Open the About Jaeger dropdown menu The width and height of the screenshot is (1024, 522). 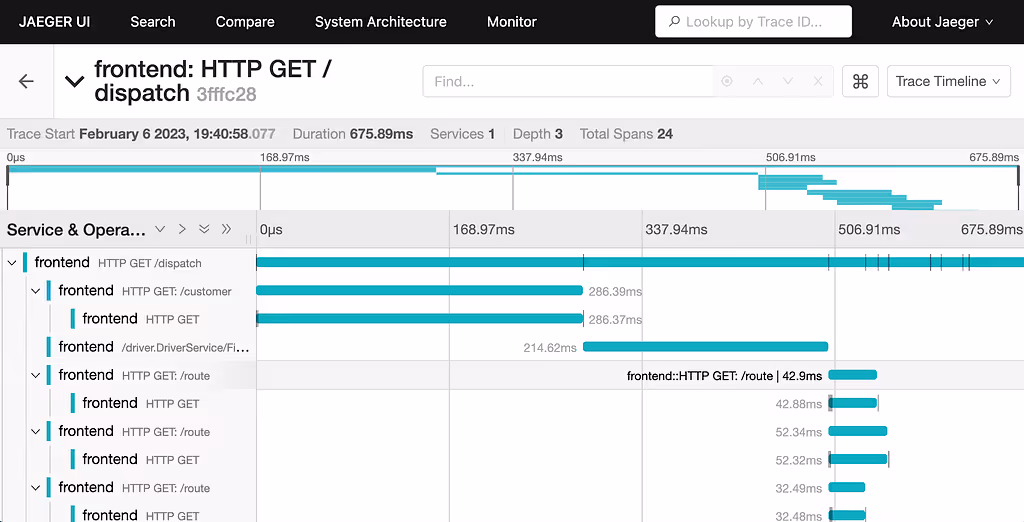click(x=942, y=22)
